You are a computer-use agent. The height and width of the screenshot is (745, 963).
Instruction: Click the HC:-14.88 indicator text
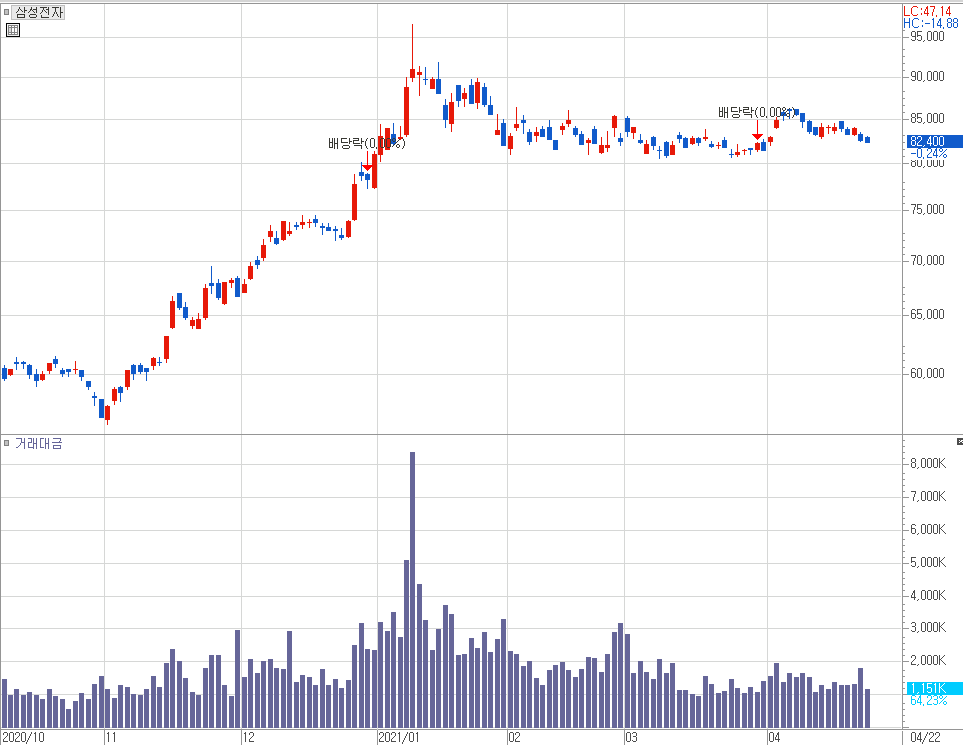[930, 23]
